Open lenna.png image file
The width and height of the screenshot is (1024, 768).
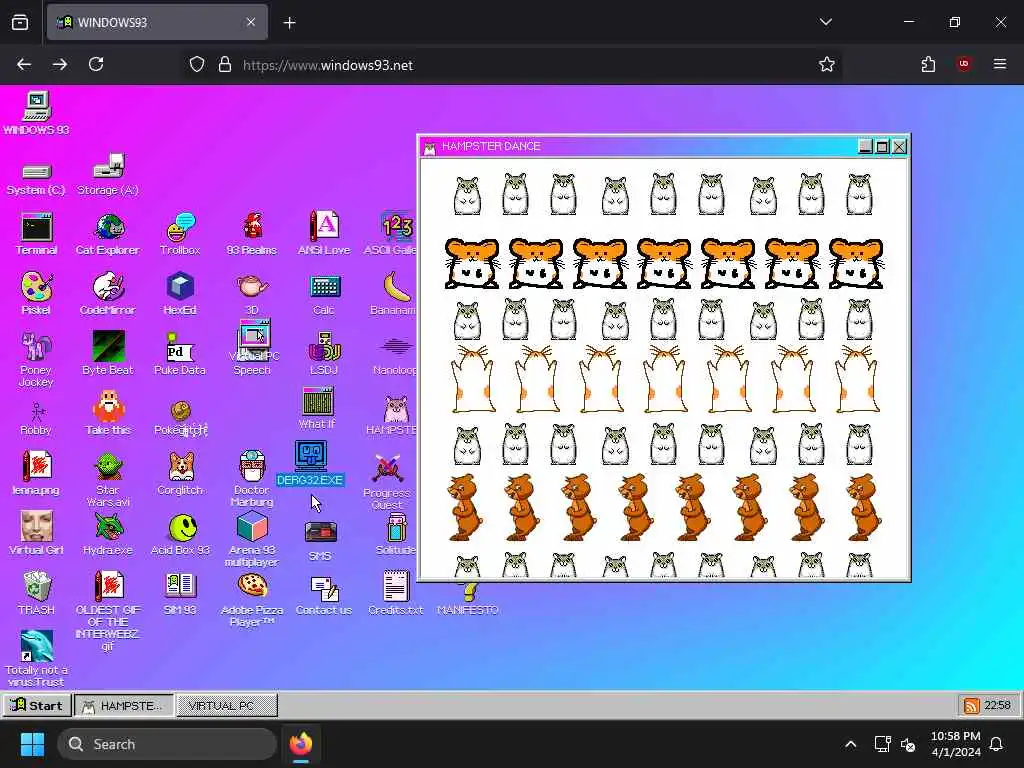tap(36, 473)
